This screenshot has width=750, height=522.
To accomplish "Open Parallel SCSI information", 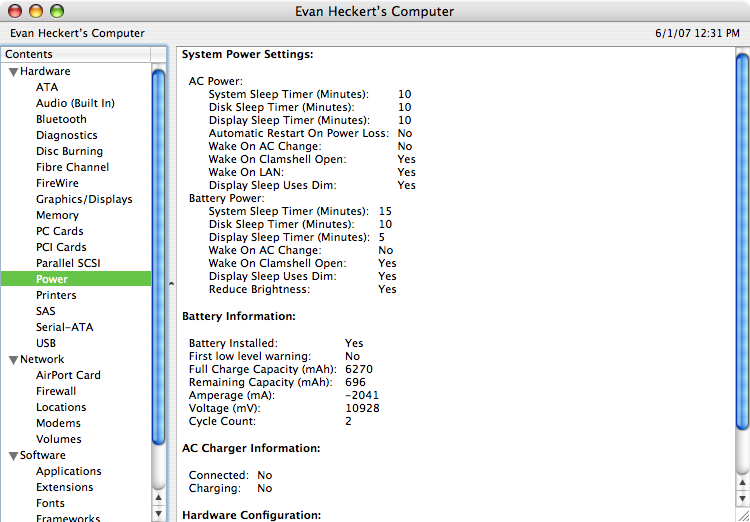I will 68,263.
